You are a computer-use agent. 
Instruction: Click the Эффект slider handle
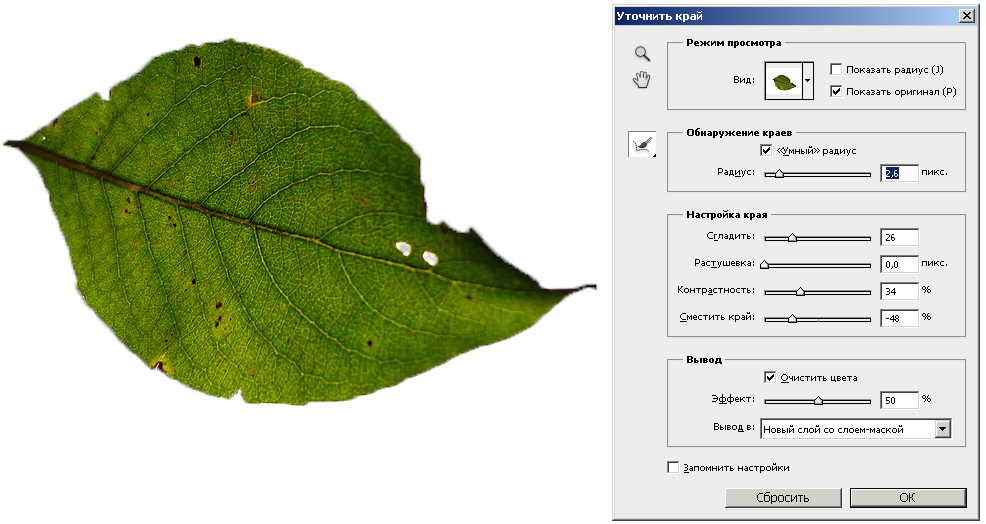point(818,401)
